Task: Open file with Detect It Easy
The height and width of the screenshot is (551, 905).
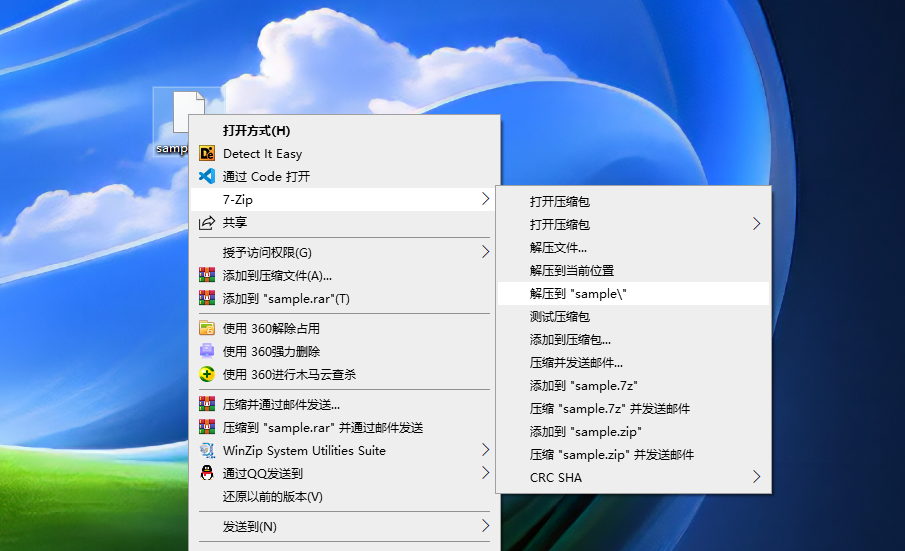Action: pyautogui.click(x=345, y=153)
